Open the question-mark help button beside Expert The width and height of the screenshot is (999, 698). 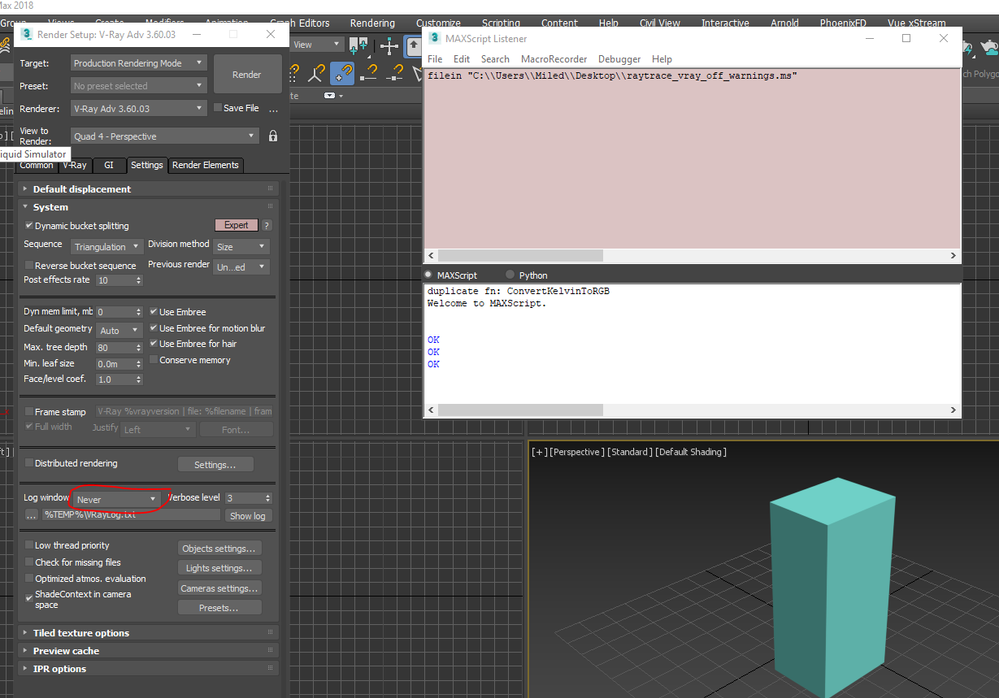point(266,225)
